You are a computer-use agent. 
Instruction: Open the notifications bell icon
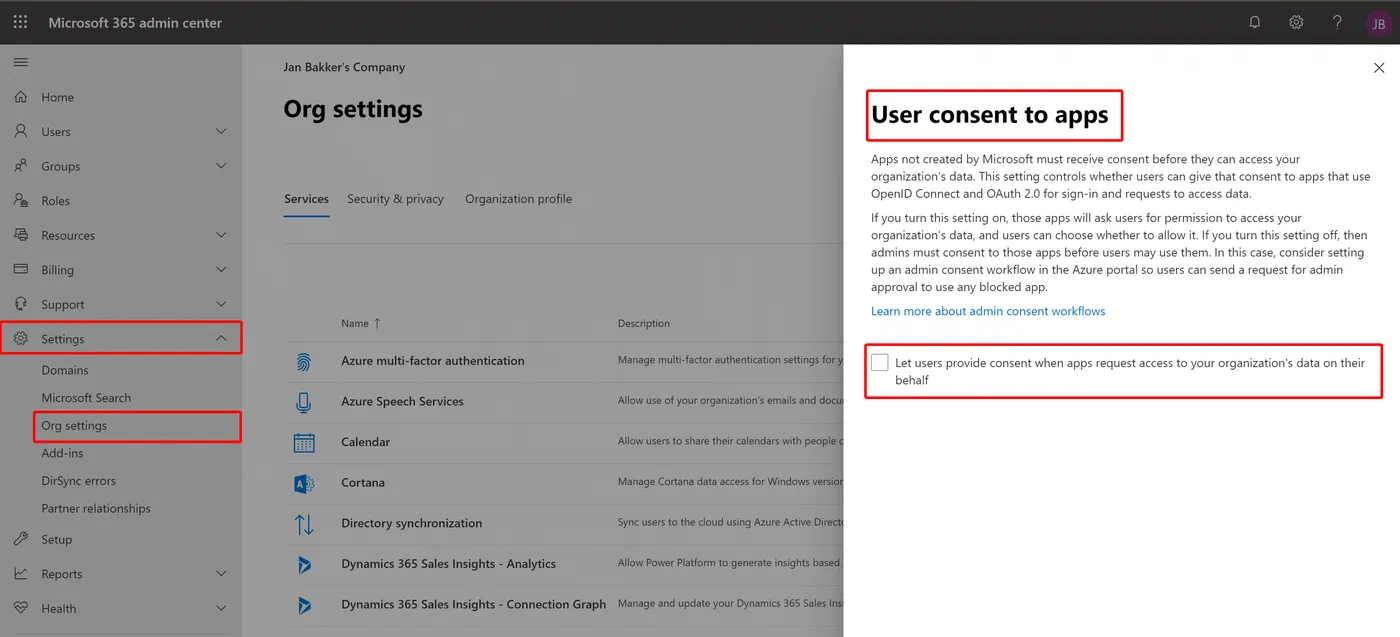click(1255, 22)
